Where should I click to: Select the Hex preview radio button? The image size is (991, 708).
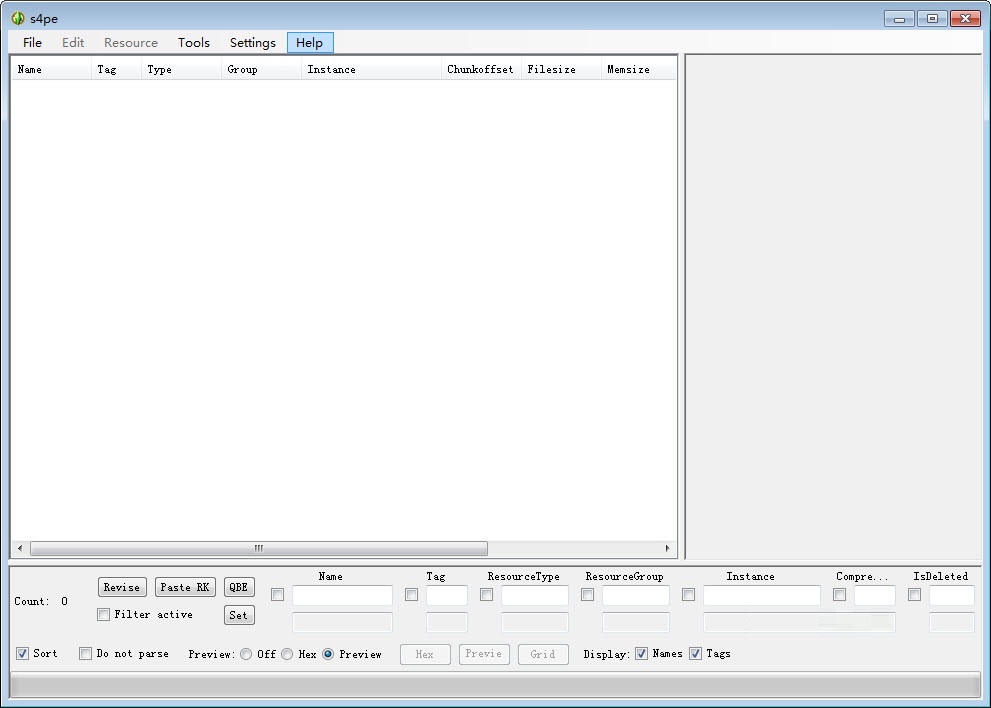coord(287,654)
